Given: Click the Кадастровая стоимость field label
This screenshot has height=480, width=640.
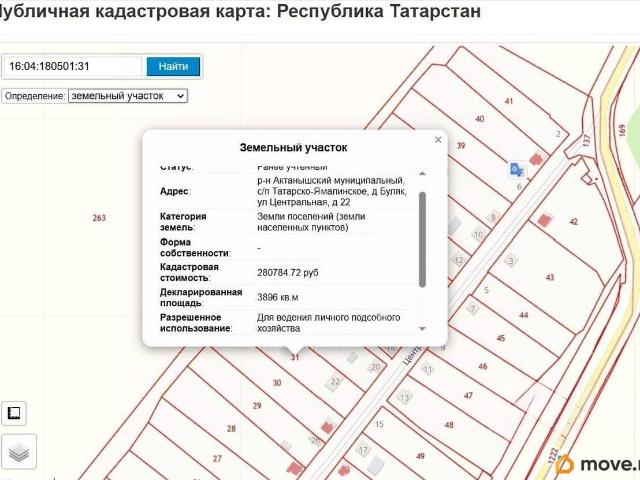Looking at the screenshot, I should [189, 272].
